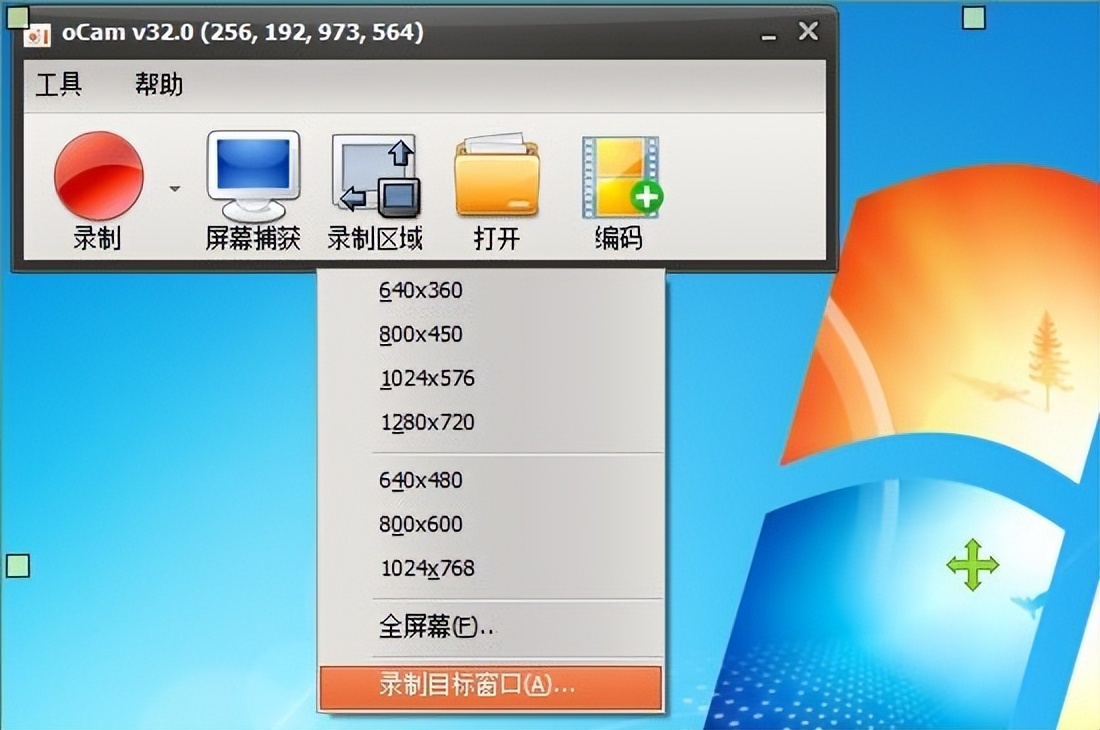Click 录制目标窗口(A)... menu entry
1100x730 pixels.
coord(491,687)
